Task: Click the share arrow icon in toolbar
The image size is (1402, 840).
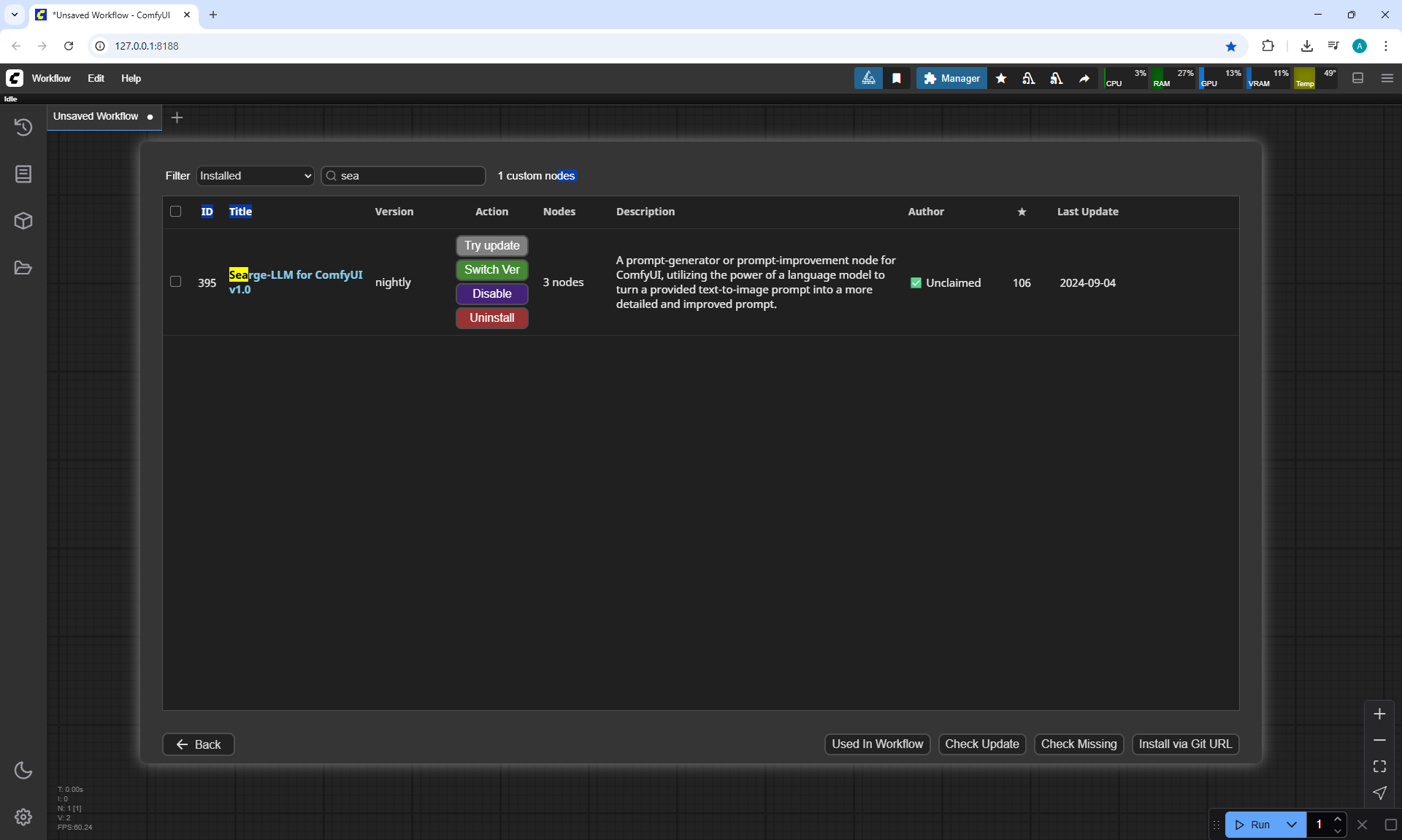Action: coord(1084,78)
